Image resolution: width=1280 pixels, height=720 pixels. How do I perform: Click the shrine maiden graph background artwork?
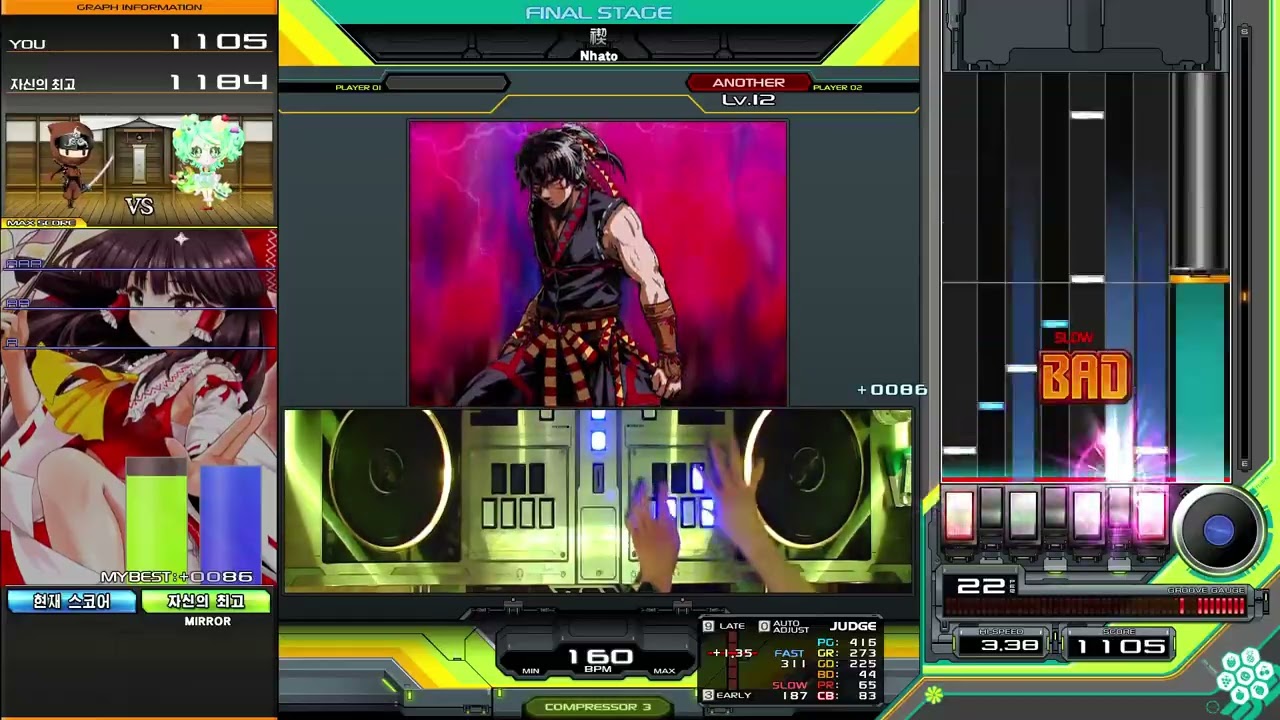point(139,405)
